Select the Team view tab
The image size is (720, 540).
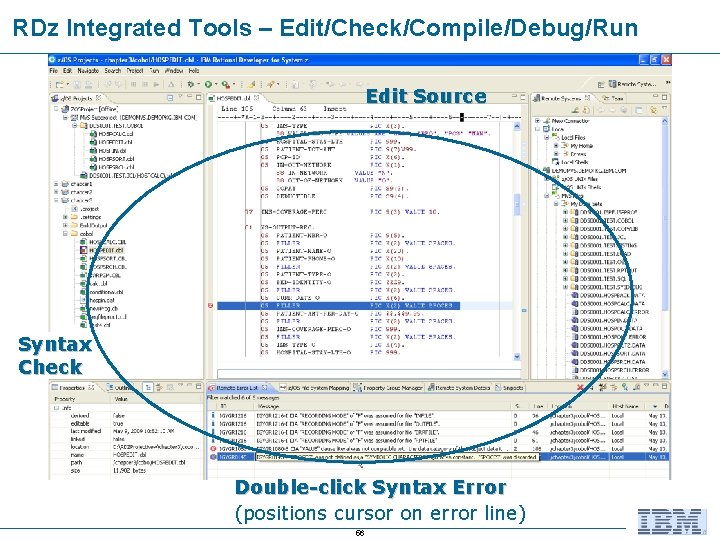click(x=613, y=98)
